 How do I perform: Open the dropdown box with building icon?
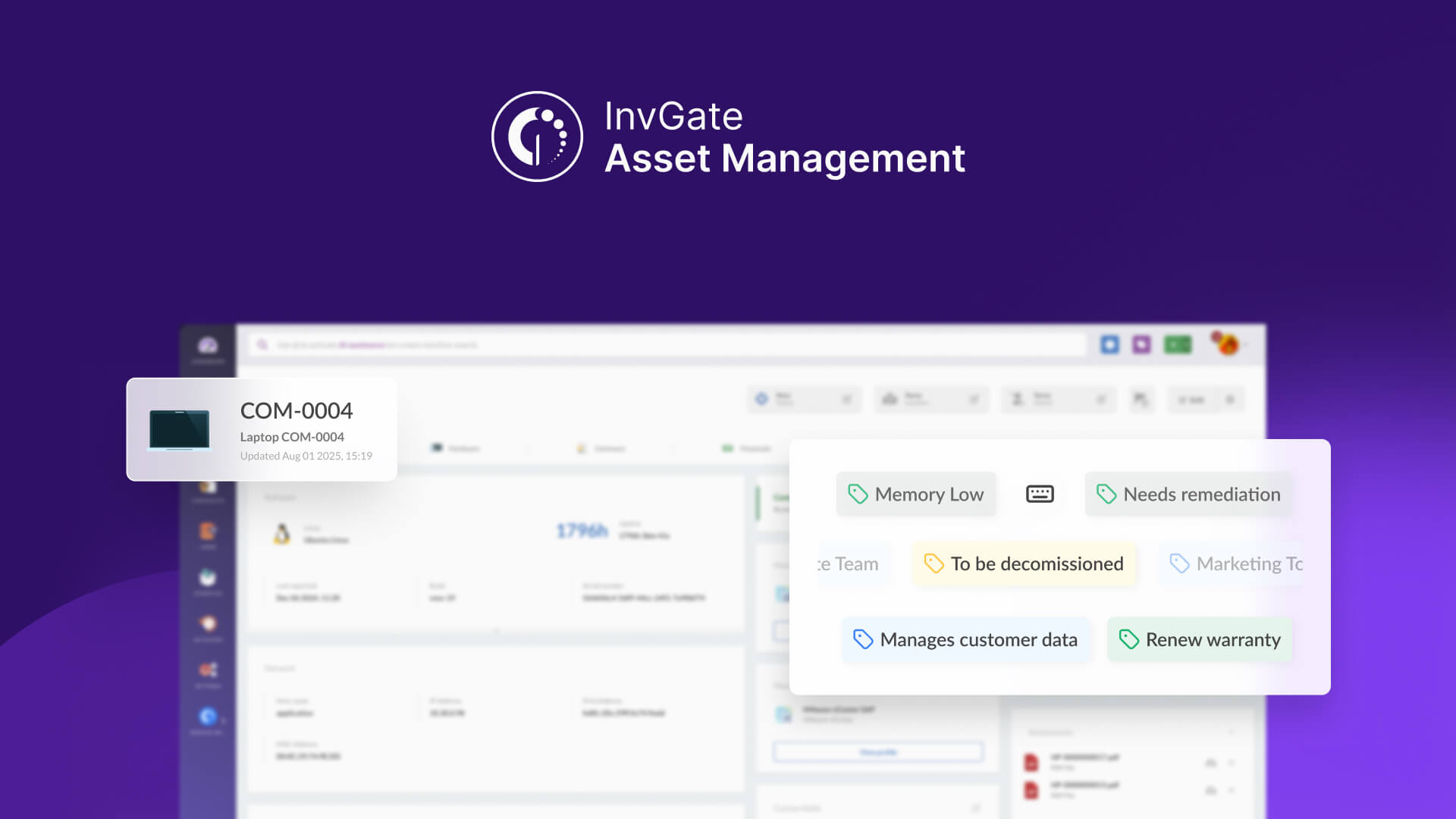click(932, 399)
